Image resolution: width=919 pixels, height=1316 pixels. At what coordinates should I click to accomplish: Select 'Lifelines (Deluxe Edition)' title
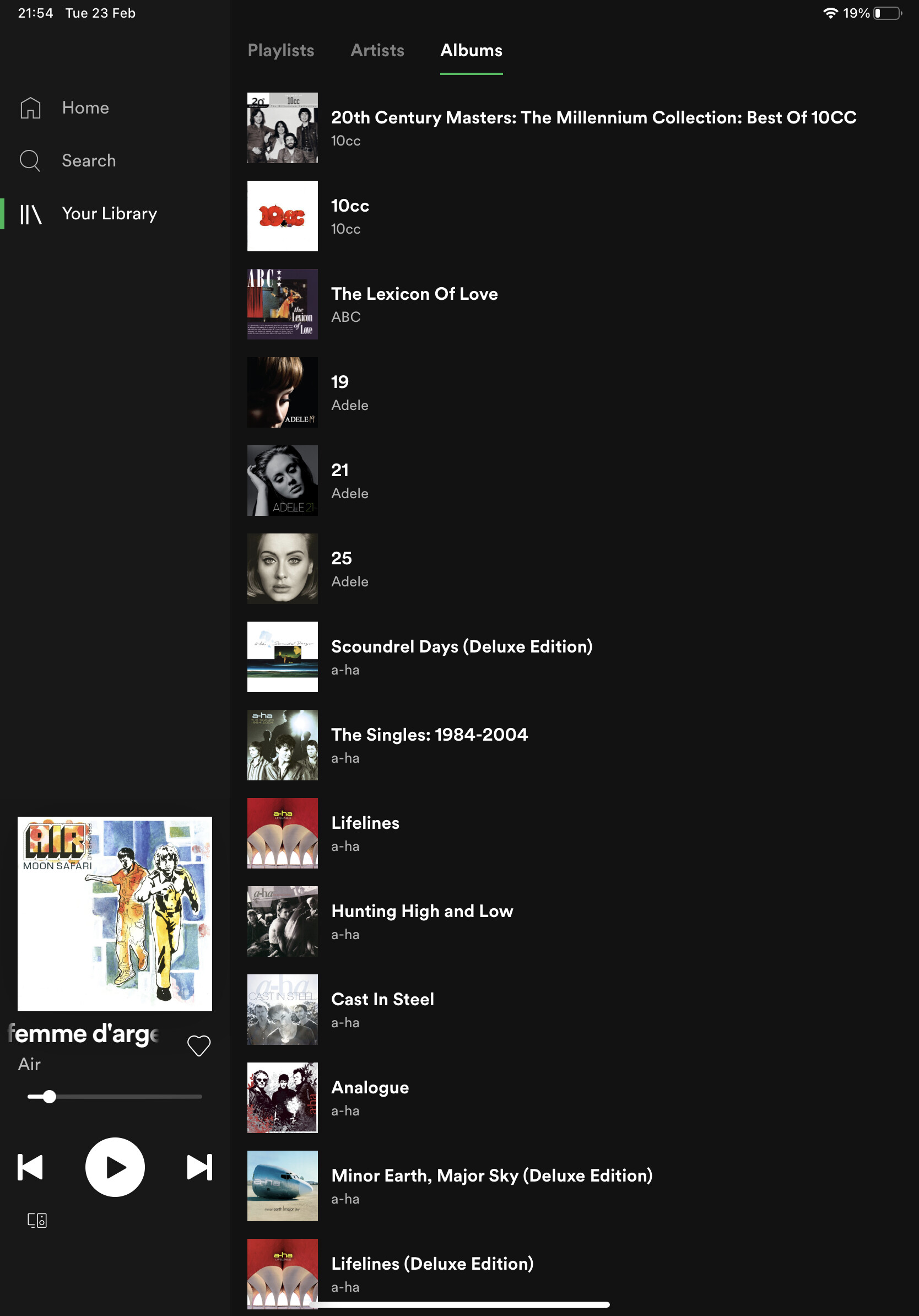click(433, 1264)
